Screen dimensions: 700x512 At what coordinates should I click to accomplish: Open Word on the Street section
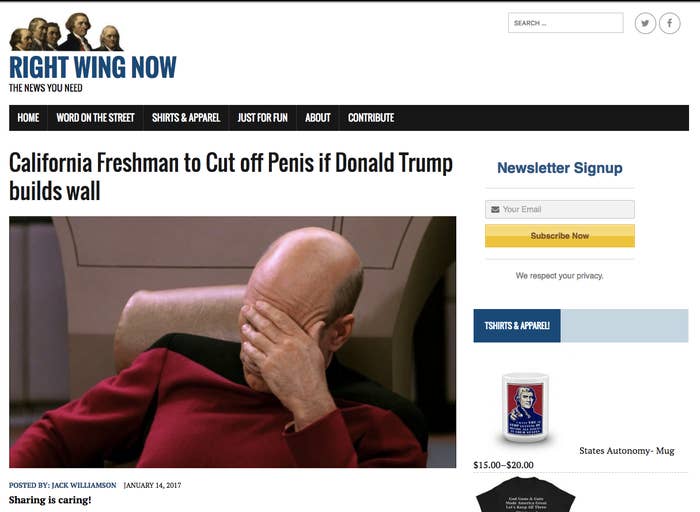95,118
